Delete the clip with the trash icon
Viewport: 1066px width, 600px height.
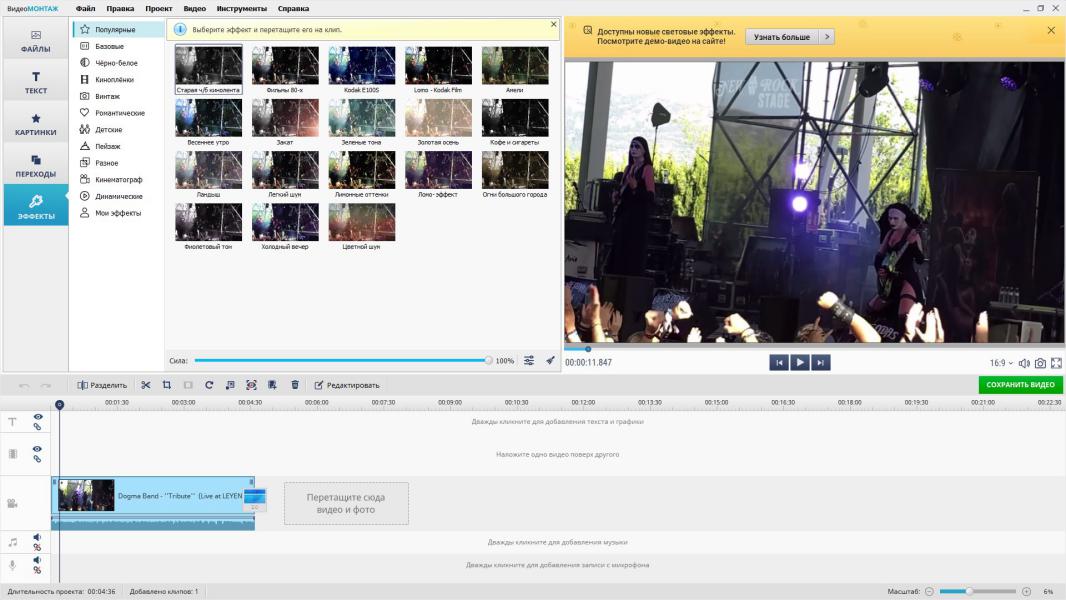point(295,385)
